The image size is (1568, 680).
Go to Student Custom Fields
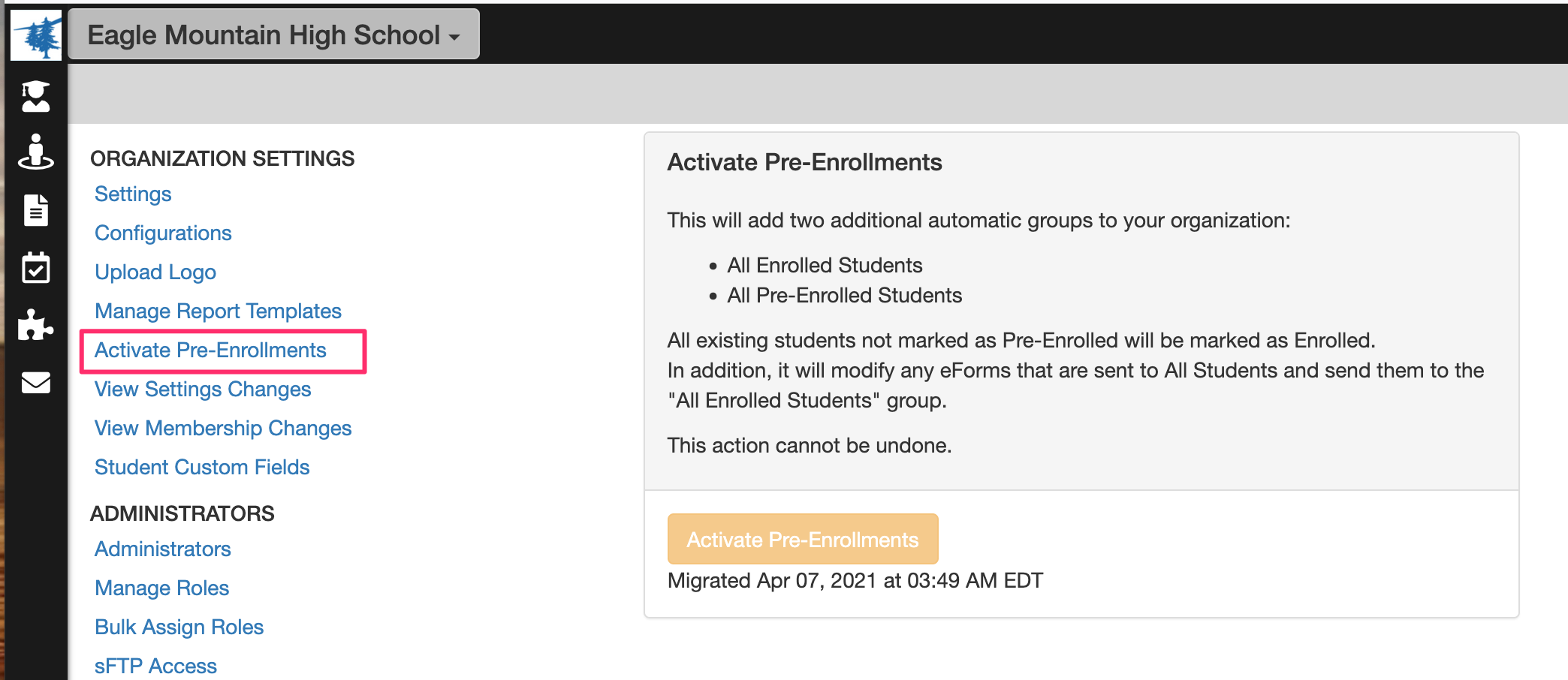202,467
